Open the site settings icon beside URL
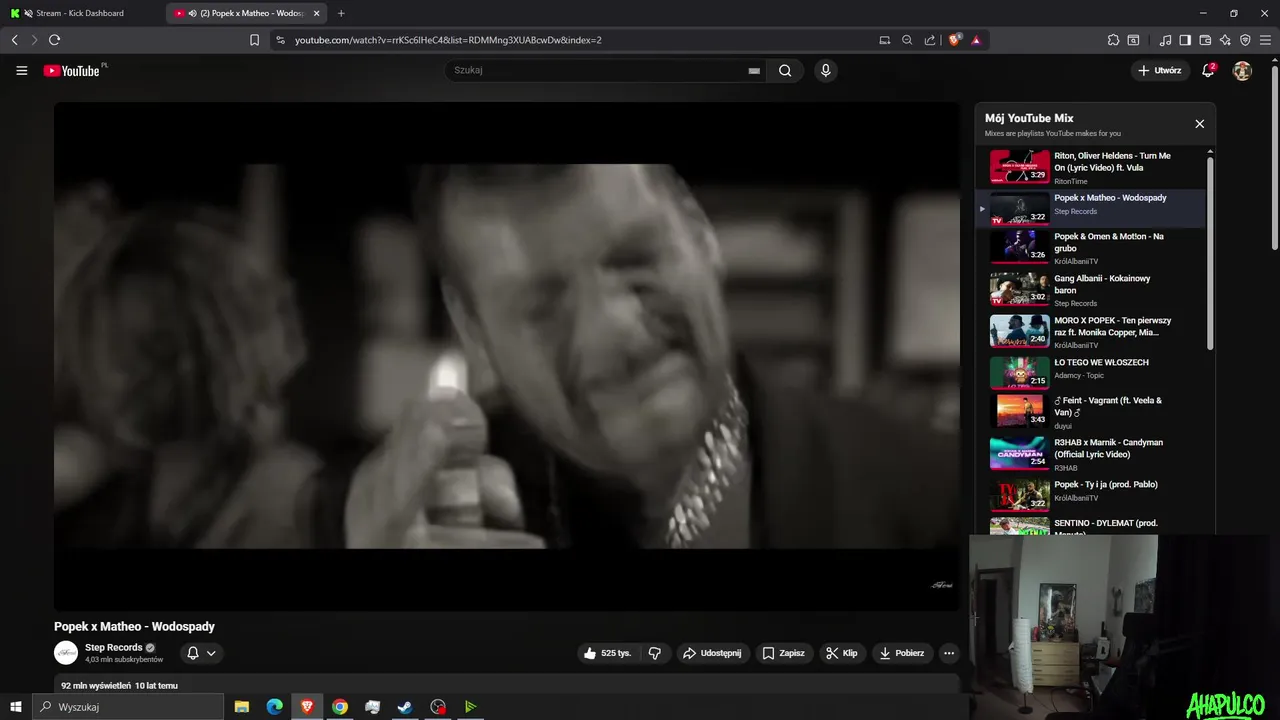 tap(280, 40)
